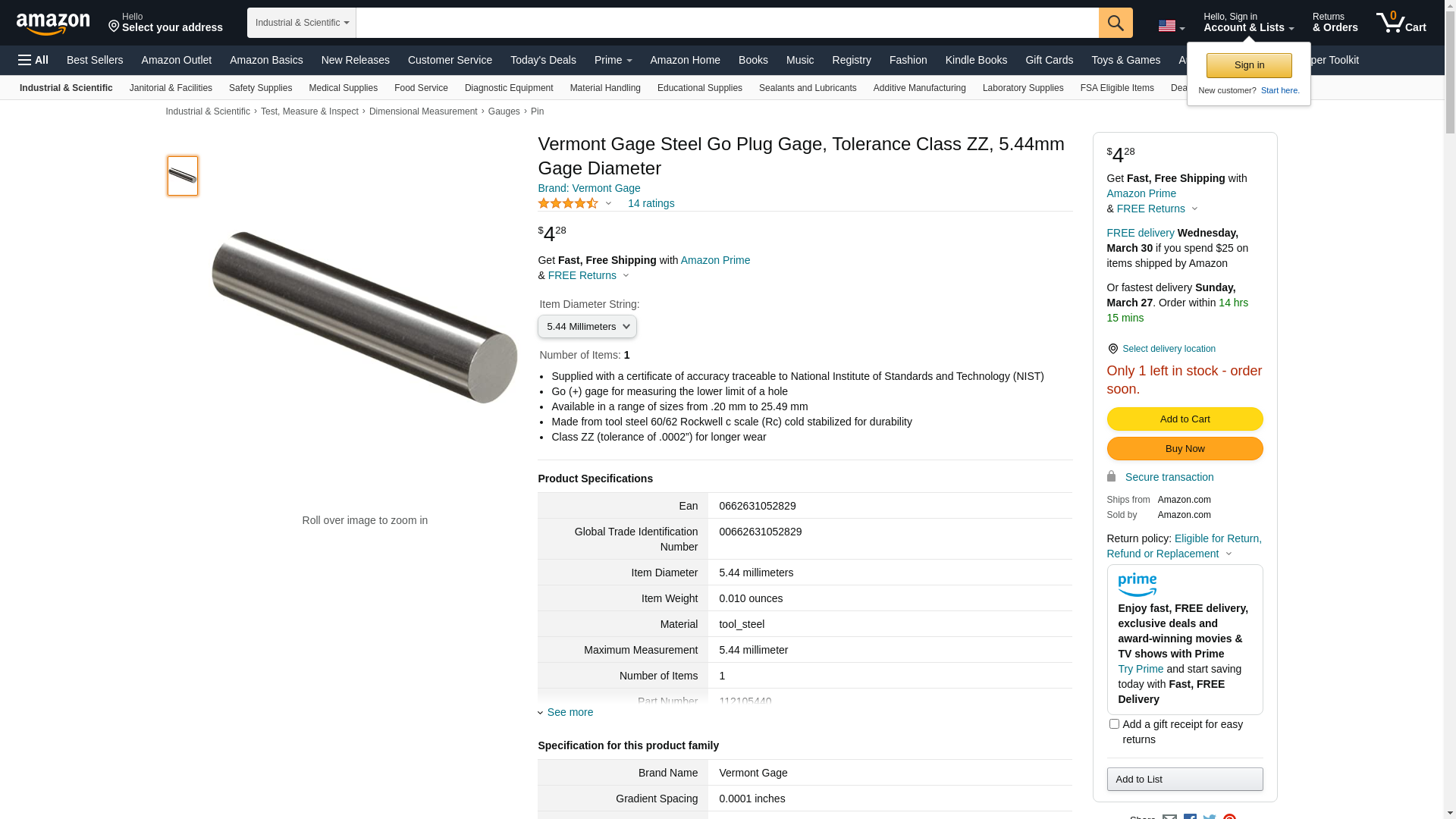Click into the search input field
This screenshot has width=1456, height=819.
[726, 23]
